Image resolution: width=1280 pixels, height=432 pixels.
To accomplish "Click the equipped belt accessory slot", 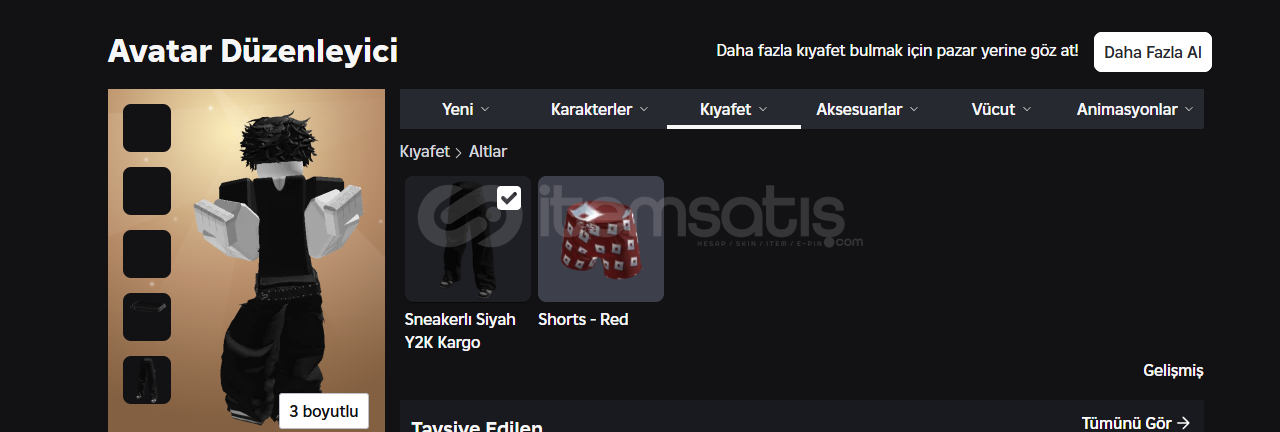I will click(x=147, y=317).
